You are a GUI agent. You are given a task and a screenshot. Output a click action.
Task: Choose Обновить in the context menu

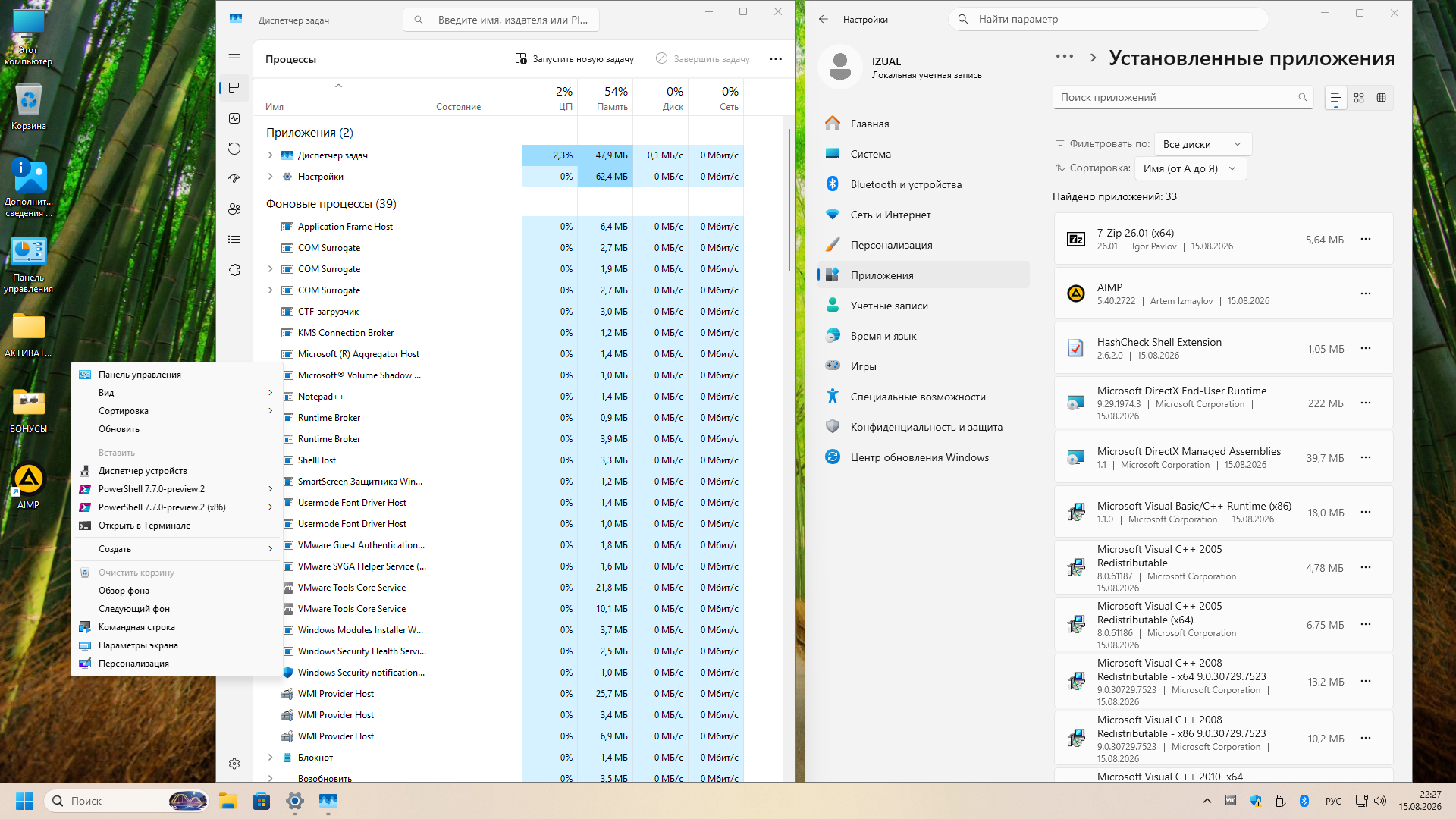(x=176, y=429)
